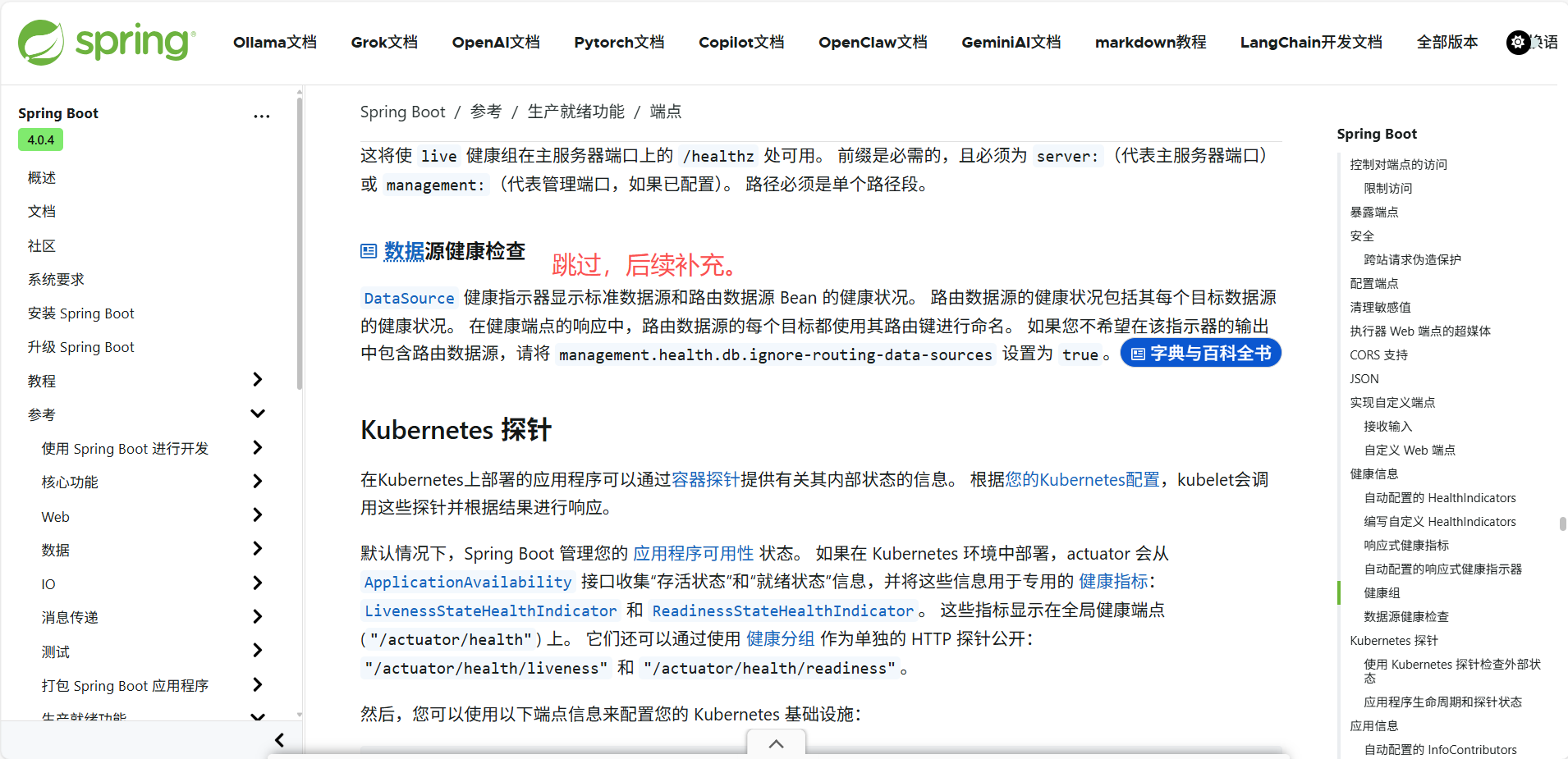Jump to 暴露端点 in the contents

(1374, 212)
